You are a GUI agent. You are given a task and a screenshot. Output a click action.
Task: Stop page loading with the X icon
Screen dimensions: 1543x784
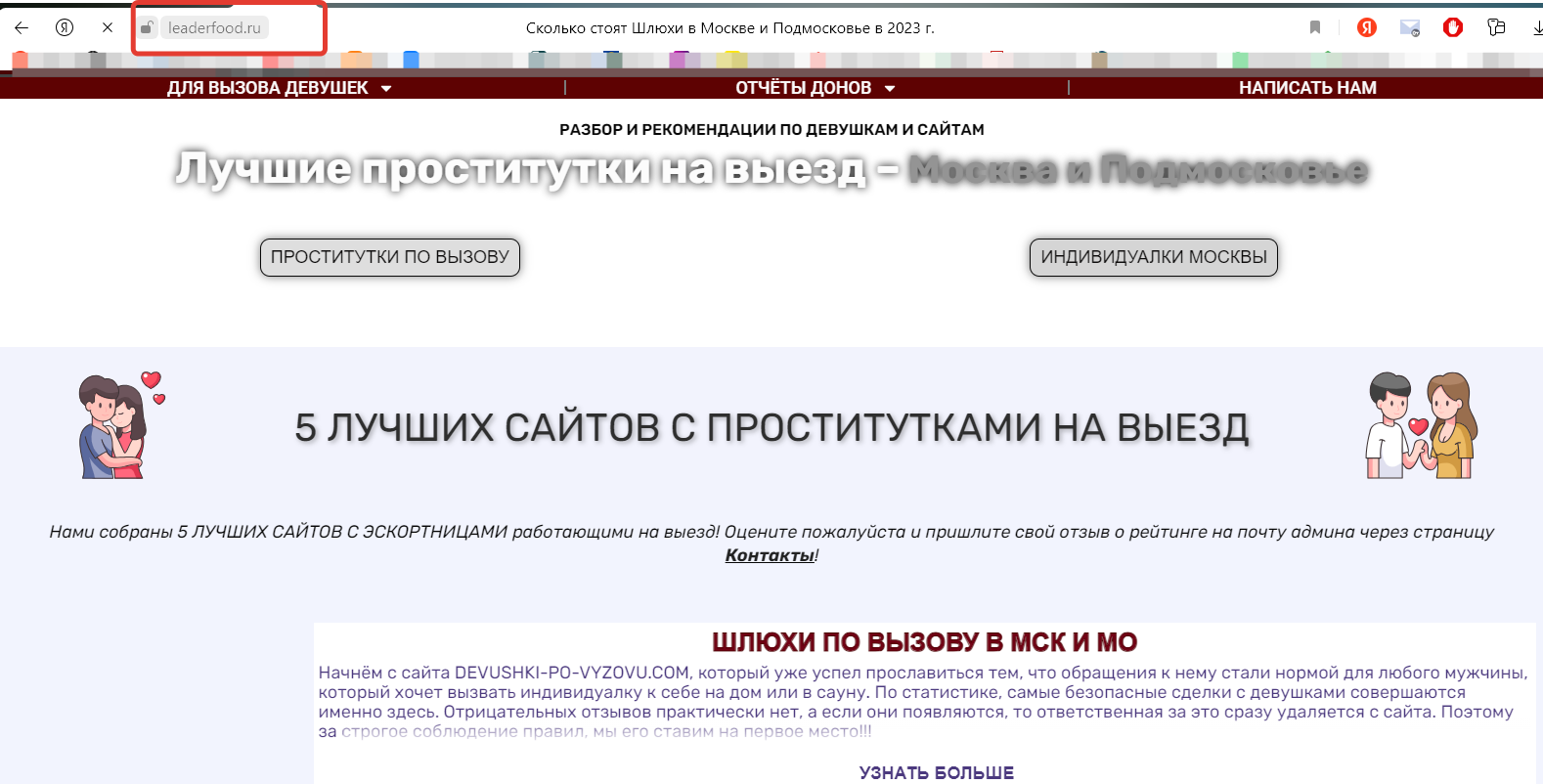pos(108,27)
